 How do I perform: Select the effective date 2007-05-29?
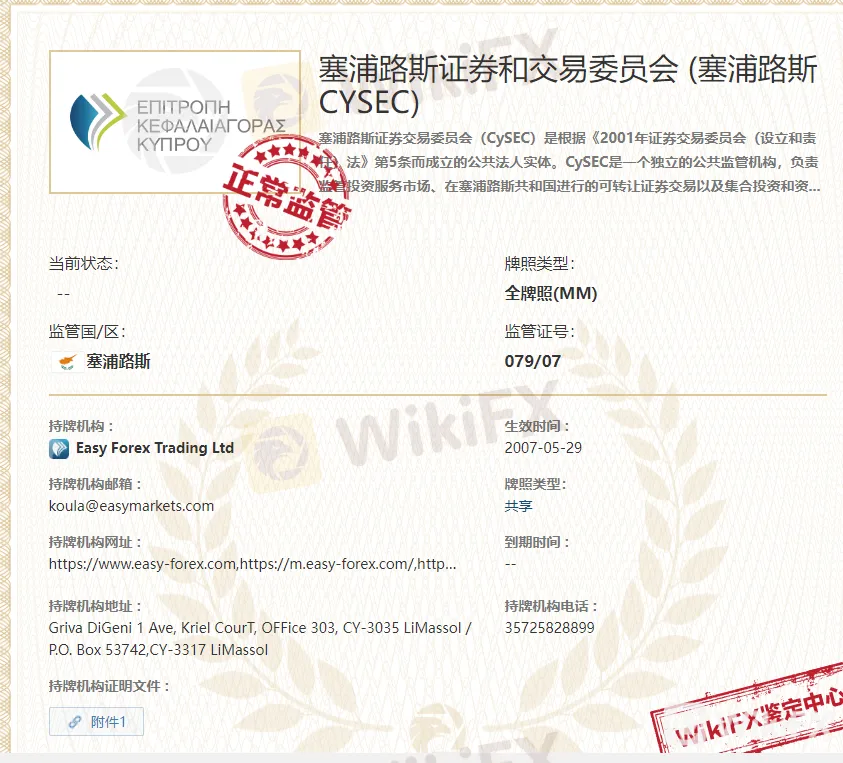(x=543, y=448)
